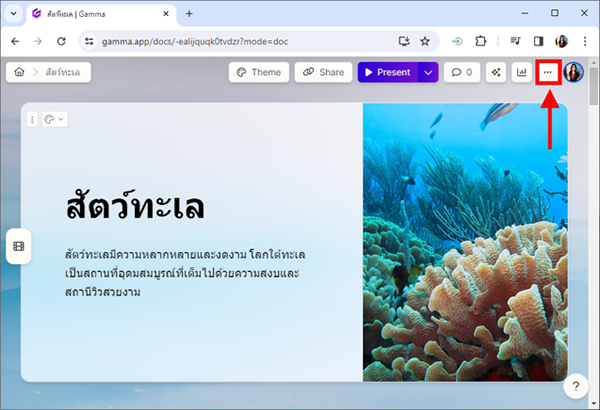Open the three-dot more options menu

pyautogui.click(x=548, y=72)
